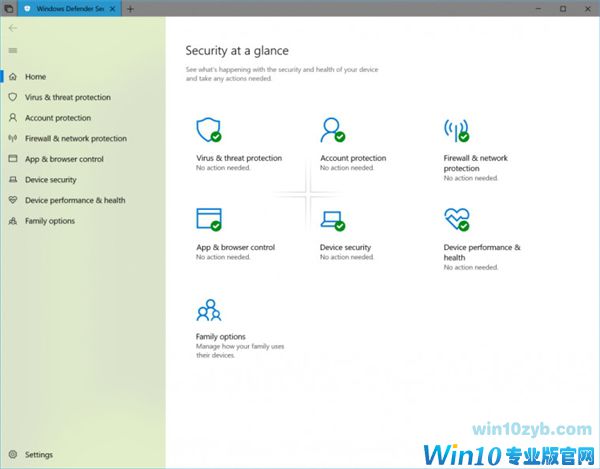Click the Family options tile title

(220, 337)
